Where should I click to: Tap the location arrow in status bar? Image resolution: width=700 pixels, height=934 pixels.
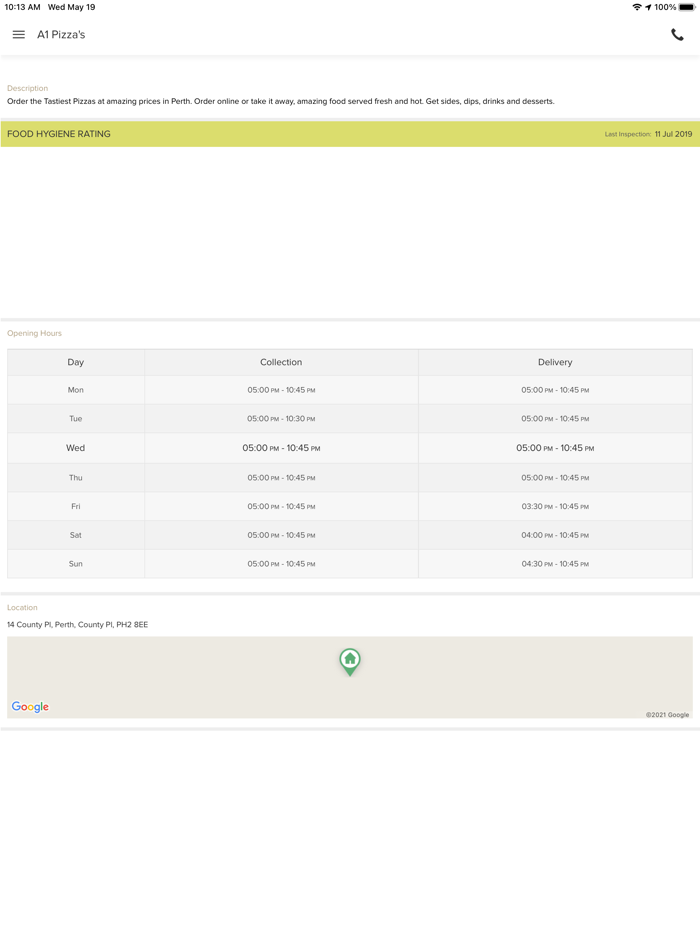click(x=648, y=7)
